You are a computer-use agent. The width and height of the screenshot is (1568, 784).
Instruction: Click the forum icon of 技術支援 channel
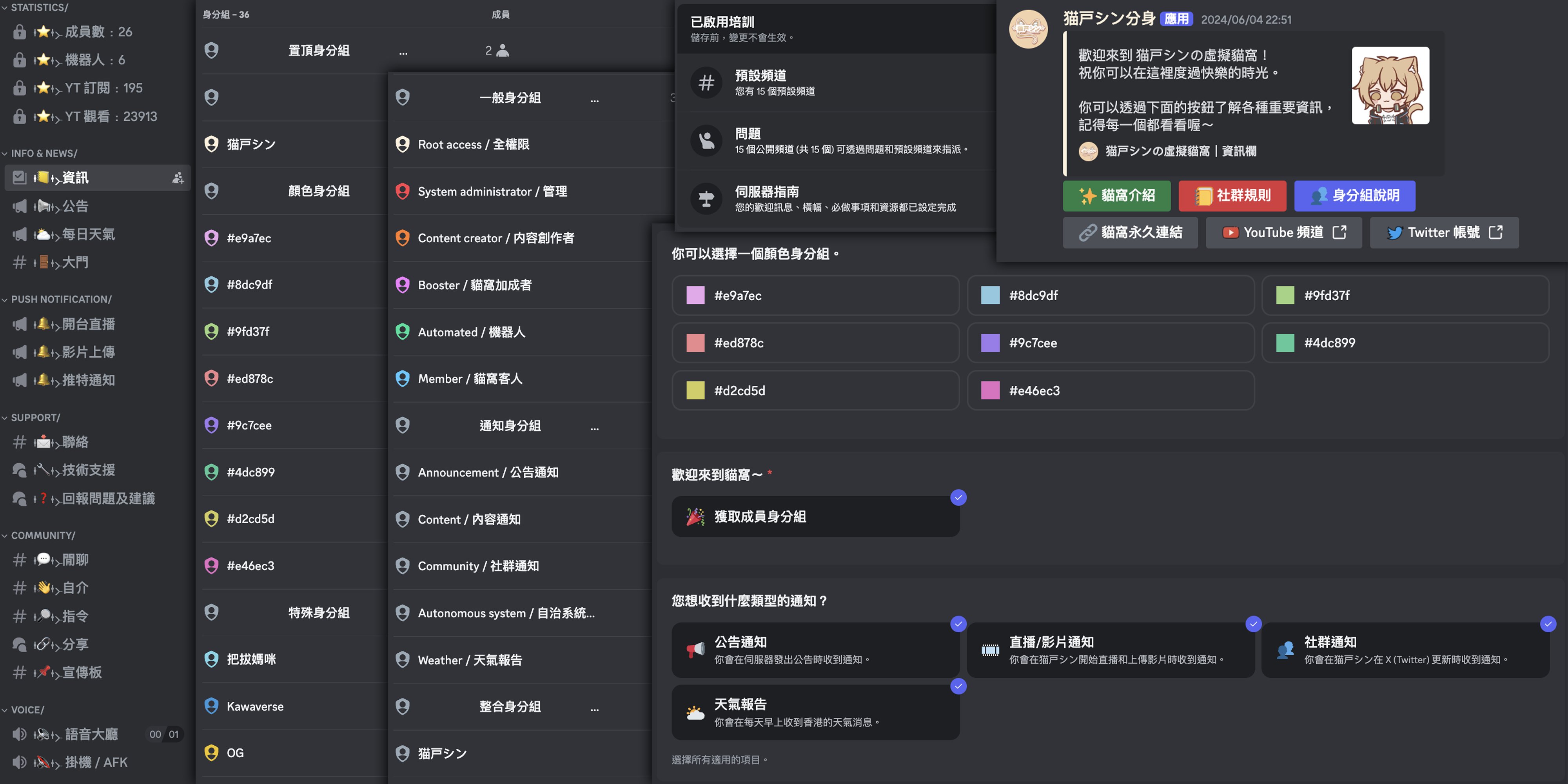[20, 470]
